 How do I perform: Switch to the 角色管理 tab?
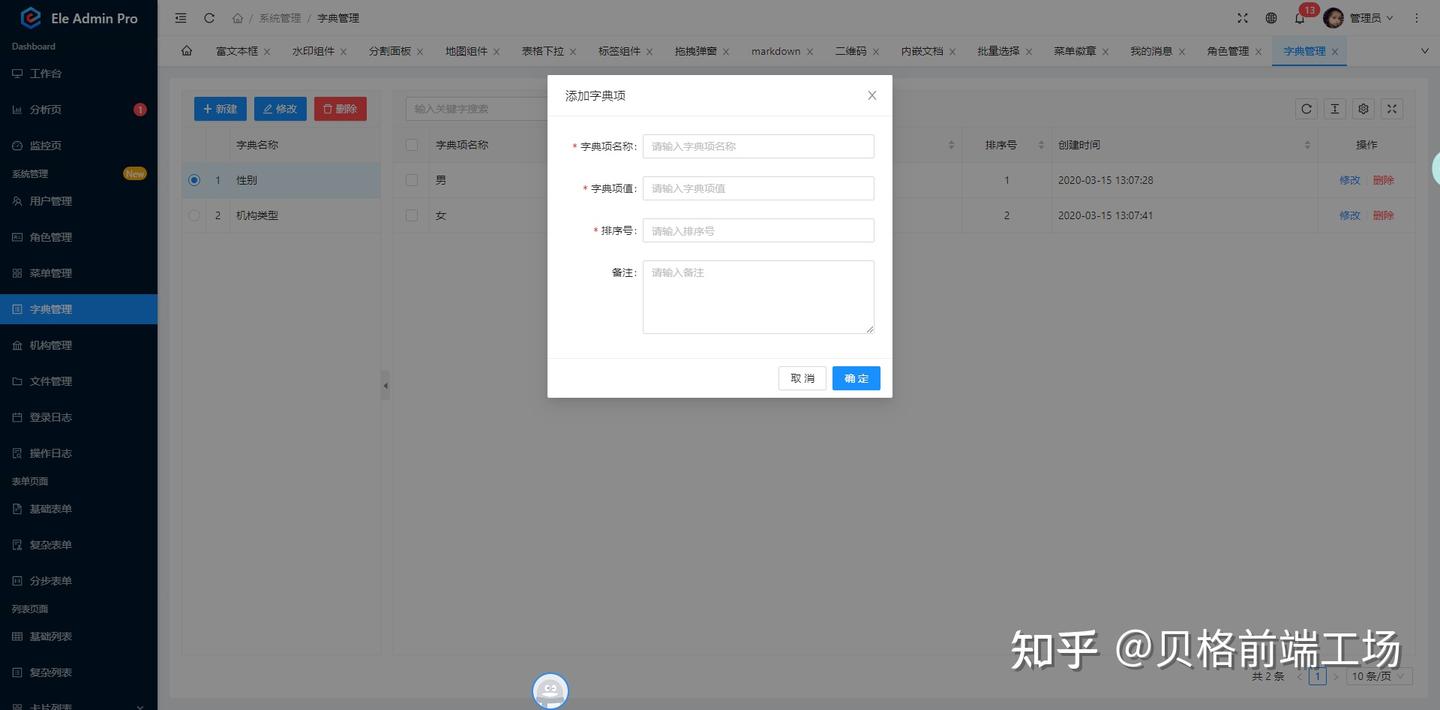tap(1229, 50)
